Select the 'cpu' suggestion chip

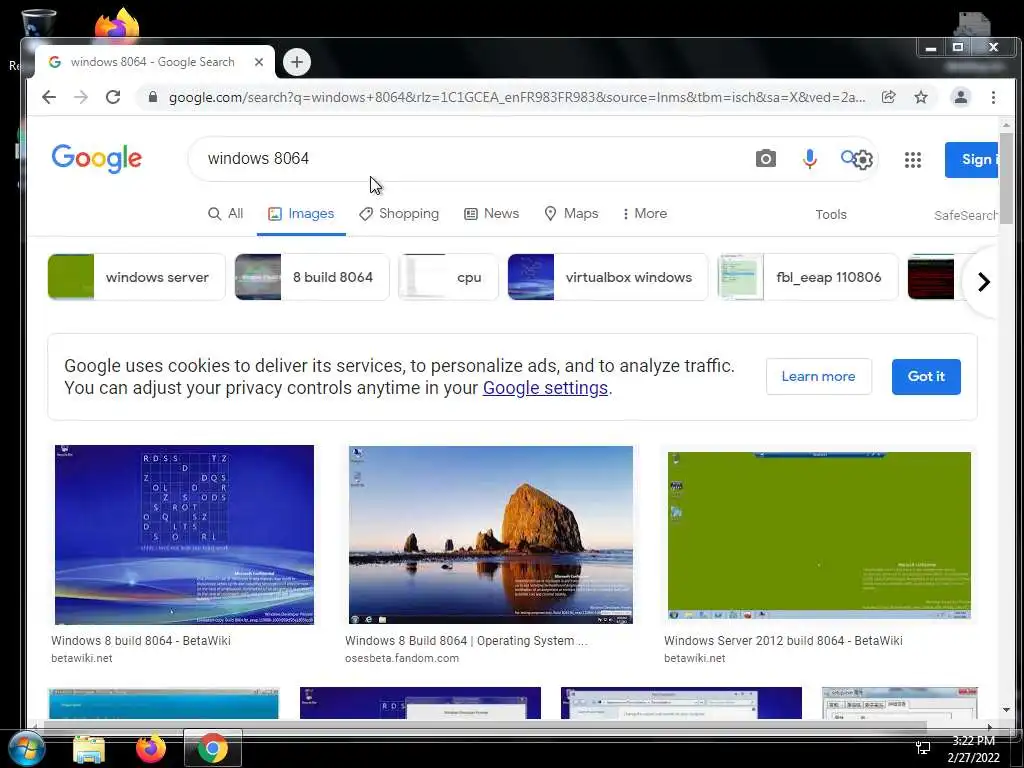[x=448, y=277]
